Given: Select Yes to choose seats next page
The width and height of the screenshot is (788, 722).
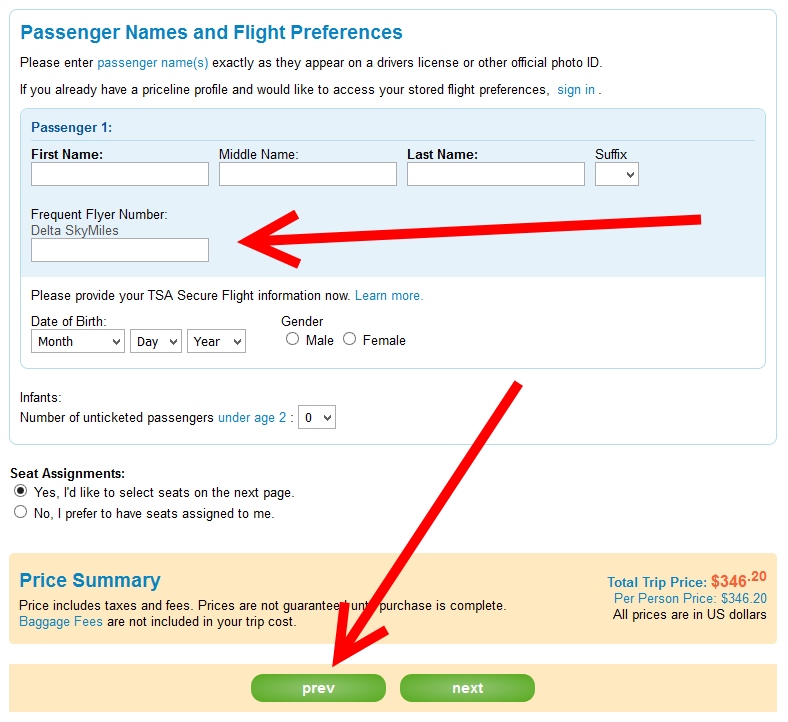Looking at the screenshot, I should (21, 492).
